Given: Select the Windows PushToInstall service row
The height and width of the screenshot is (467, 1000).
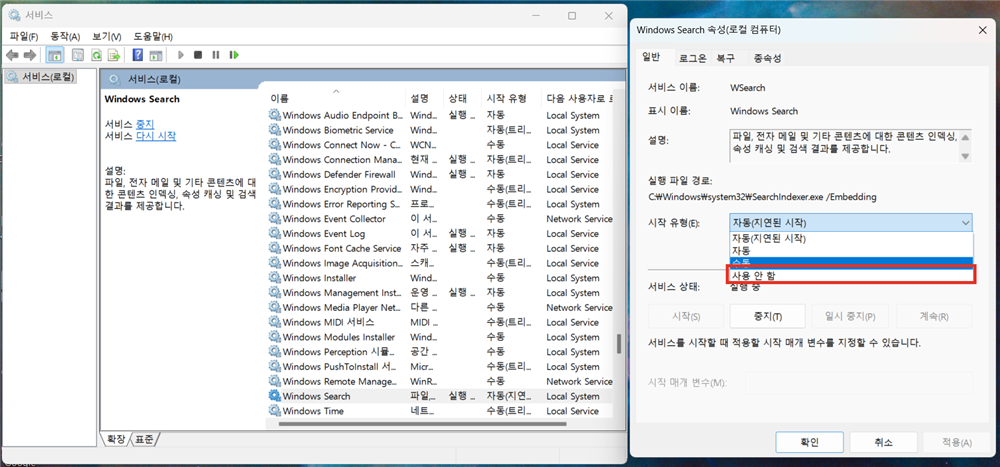Looking at the screenshot, I should point(440,367).
